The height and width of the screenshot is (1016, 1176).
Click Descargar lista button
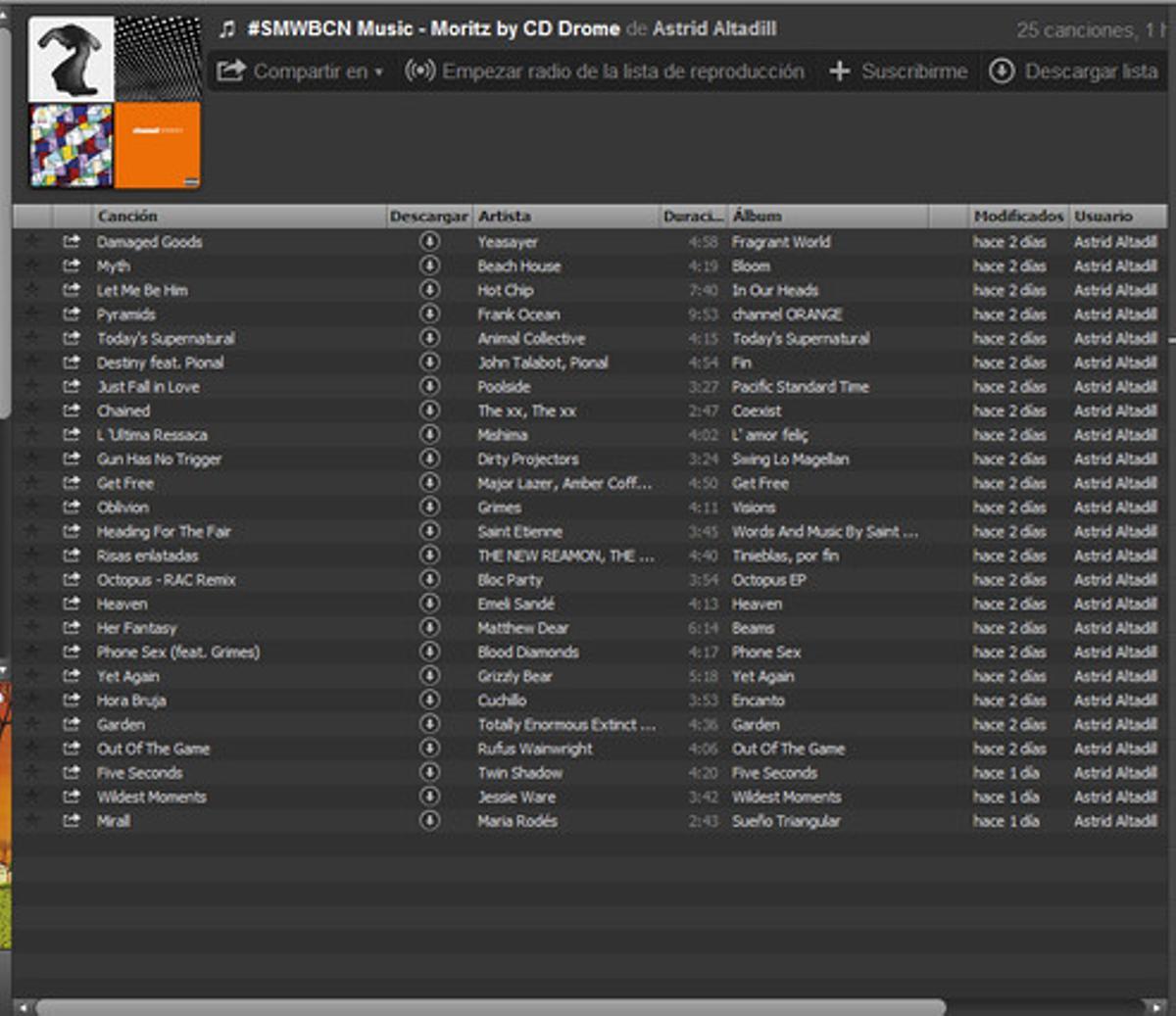(x=1074, y=72)
